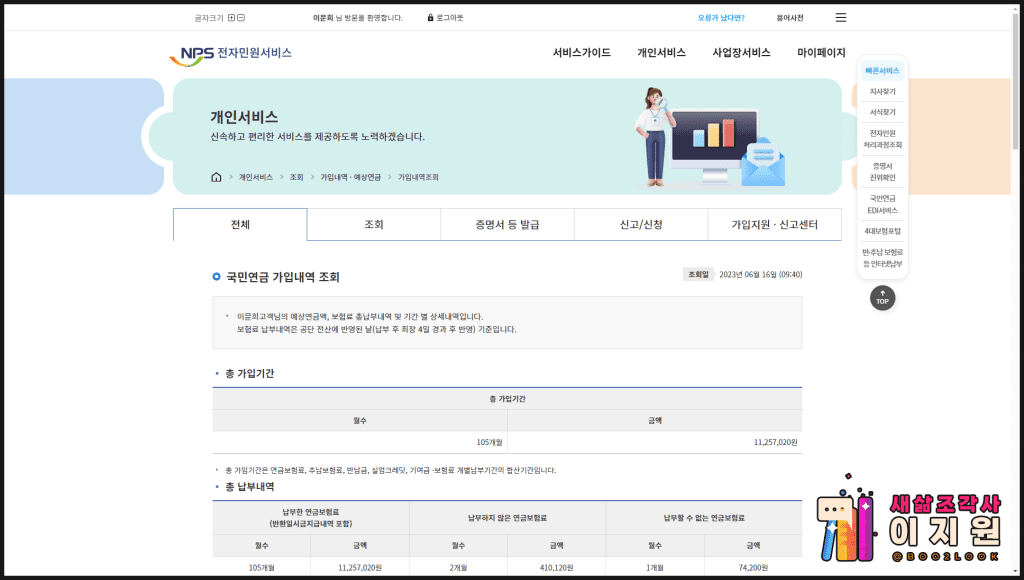Open 마이페이지 in main navigation
The height and width of the screenshot is (580, 1024).
pyautogui.click(x=821, y=53)
